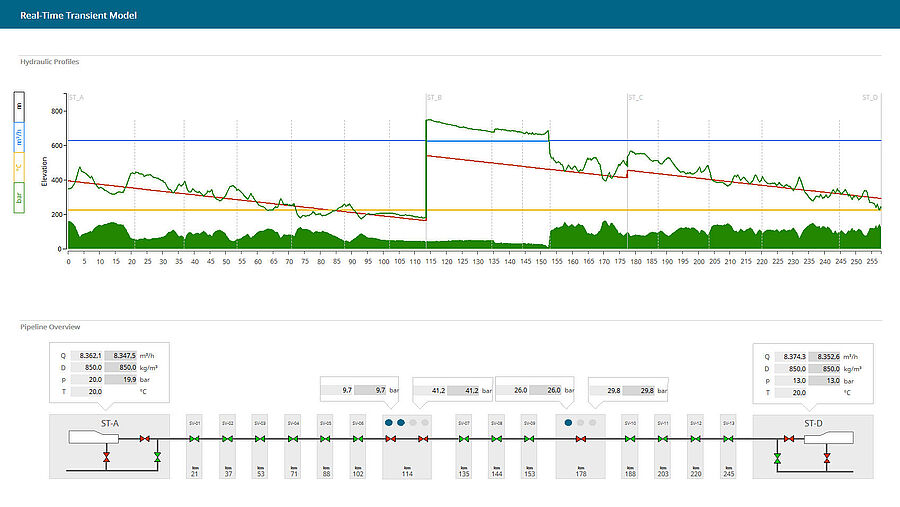Click the red vertical valve in ST-A
This screenshot has width=900, height=507.
pyautogui.click(x=106, y=458)
